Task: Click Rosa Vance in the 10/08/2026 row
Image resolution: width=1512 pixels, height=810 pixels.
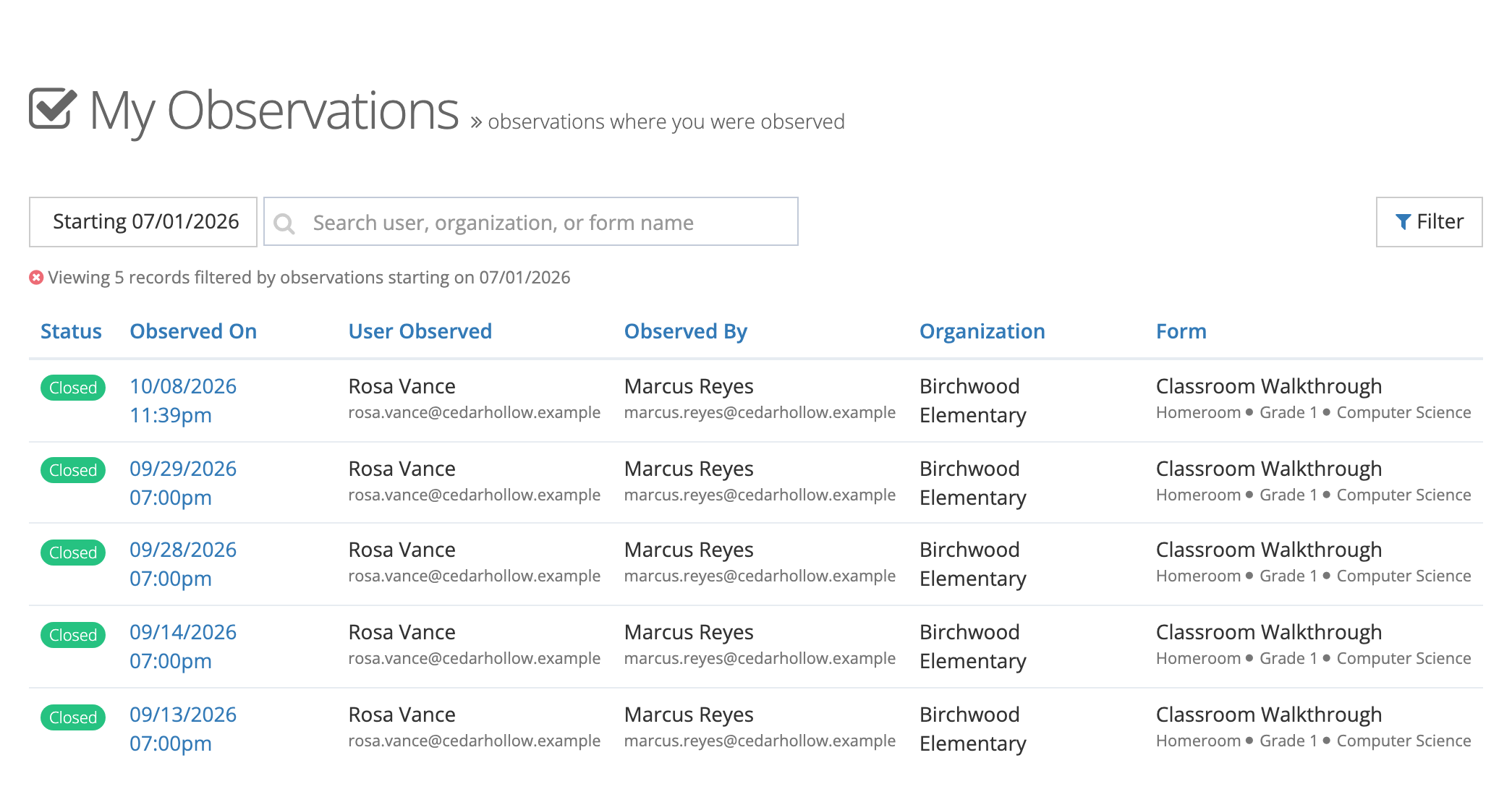Action: point(402,386)
